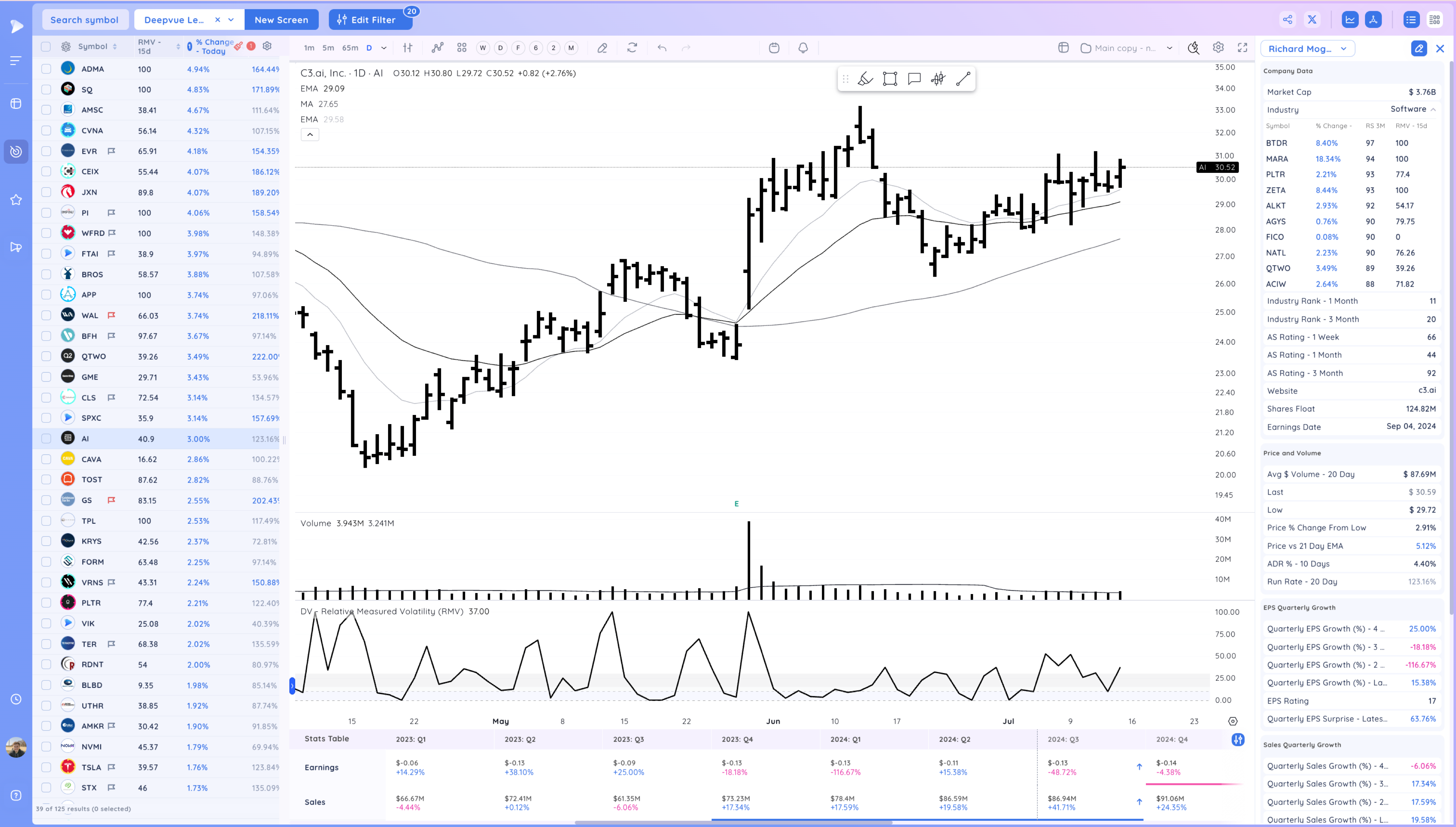The width and height of the screenshot is (1456, 827).
Task: Check the TSLA row checkbox
Action: [x=46, y=767]
